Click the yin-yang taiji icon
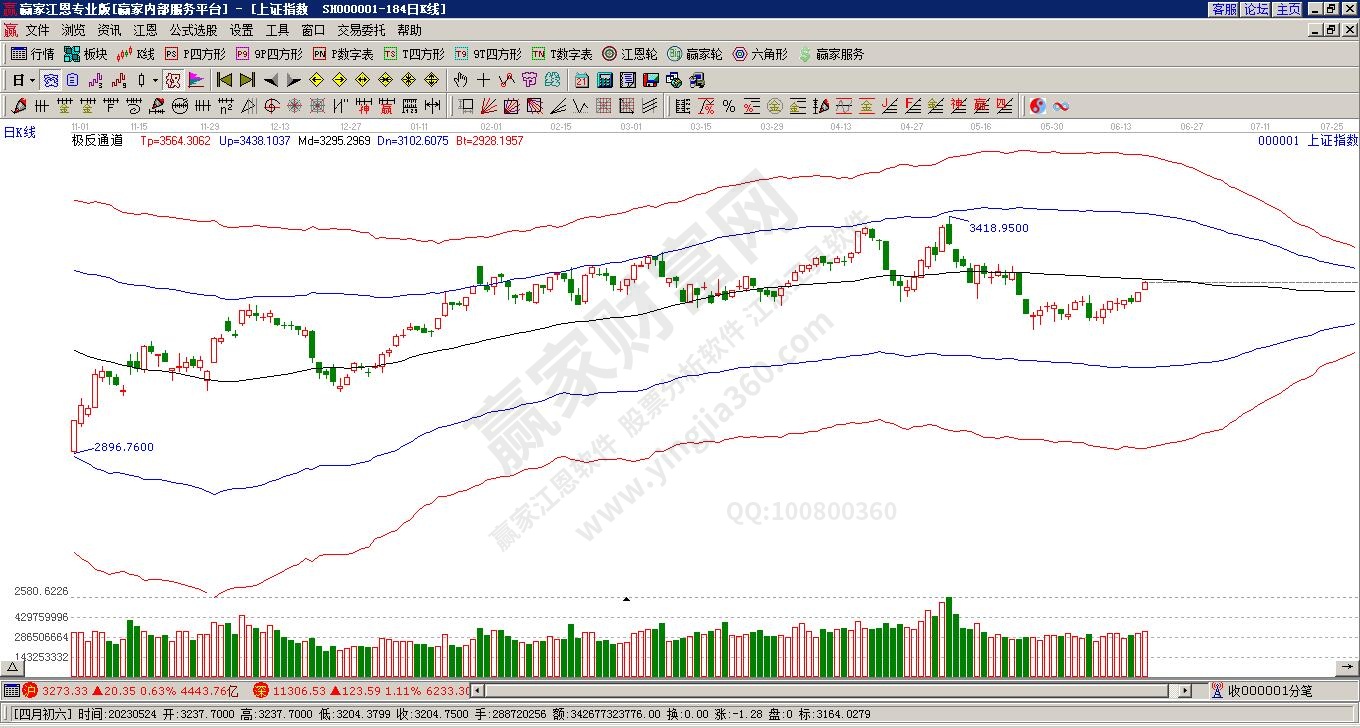1360x728 pixels. [x=1037, y=106]
